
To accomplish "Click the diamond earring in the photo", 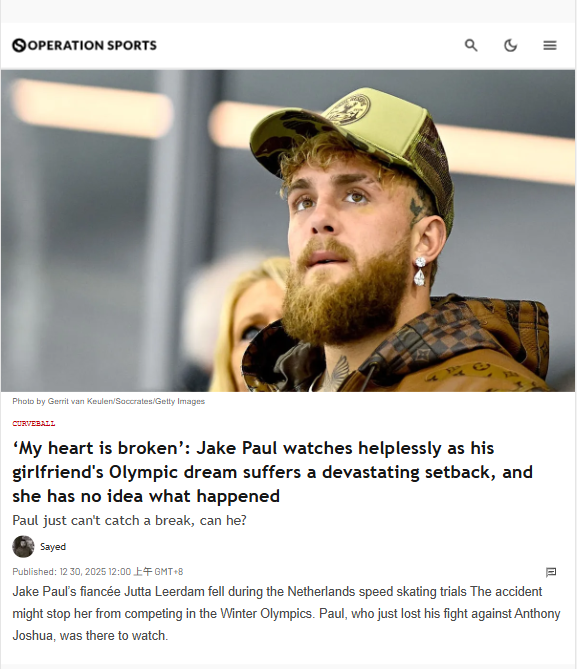I will (x=420, y=272).
